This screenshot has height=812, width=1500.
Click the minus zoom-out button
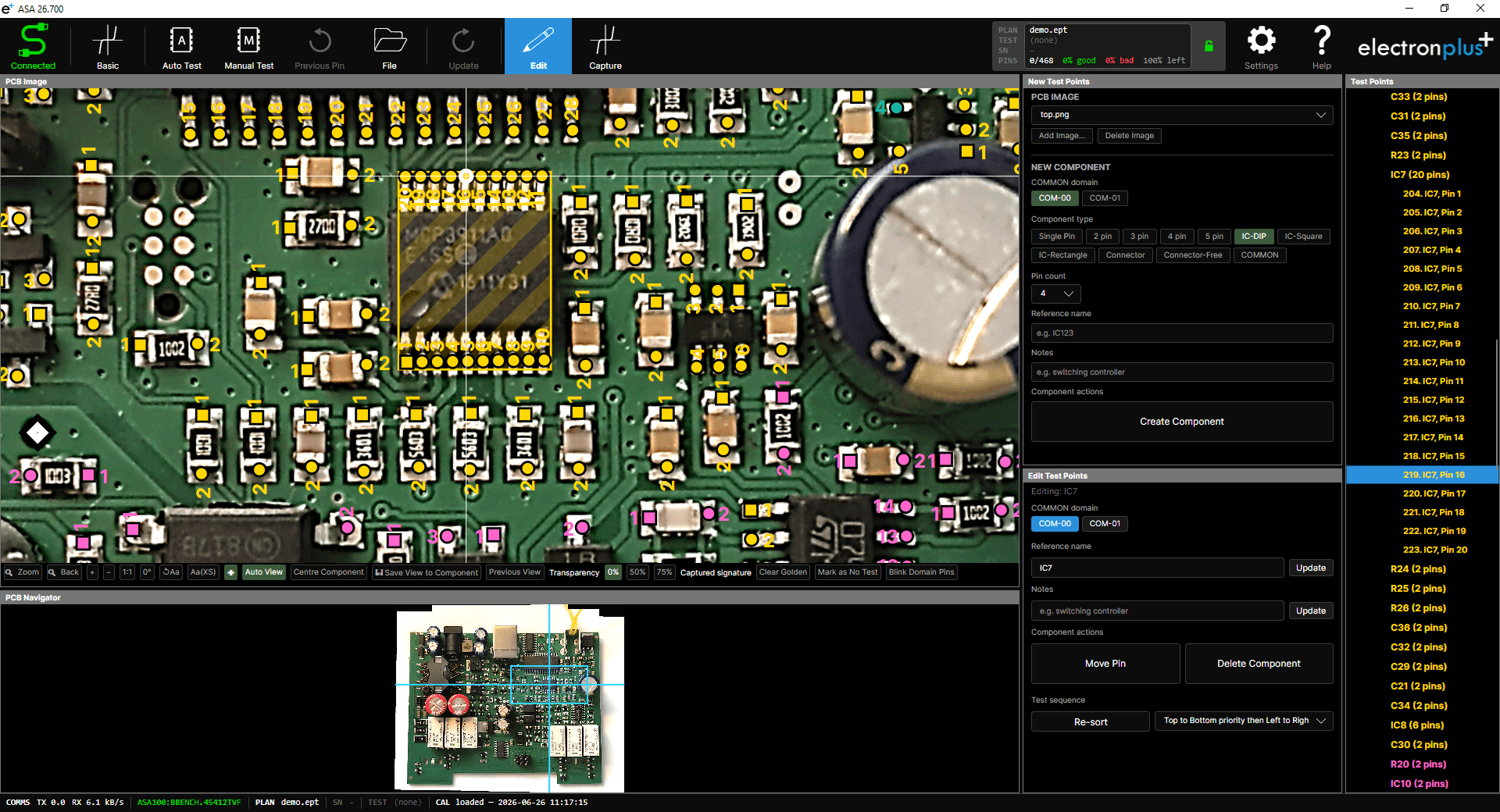[x=109, y=572]
